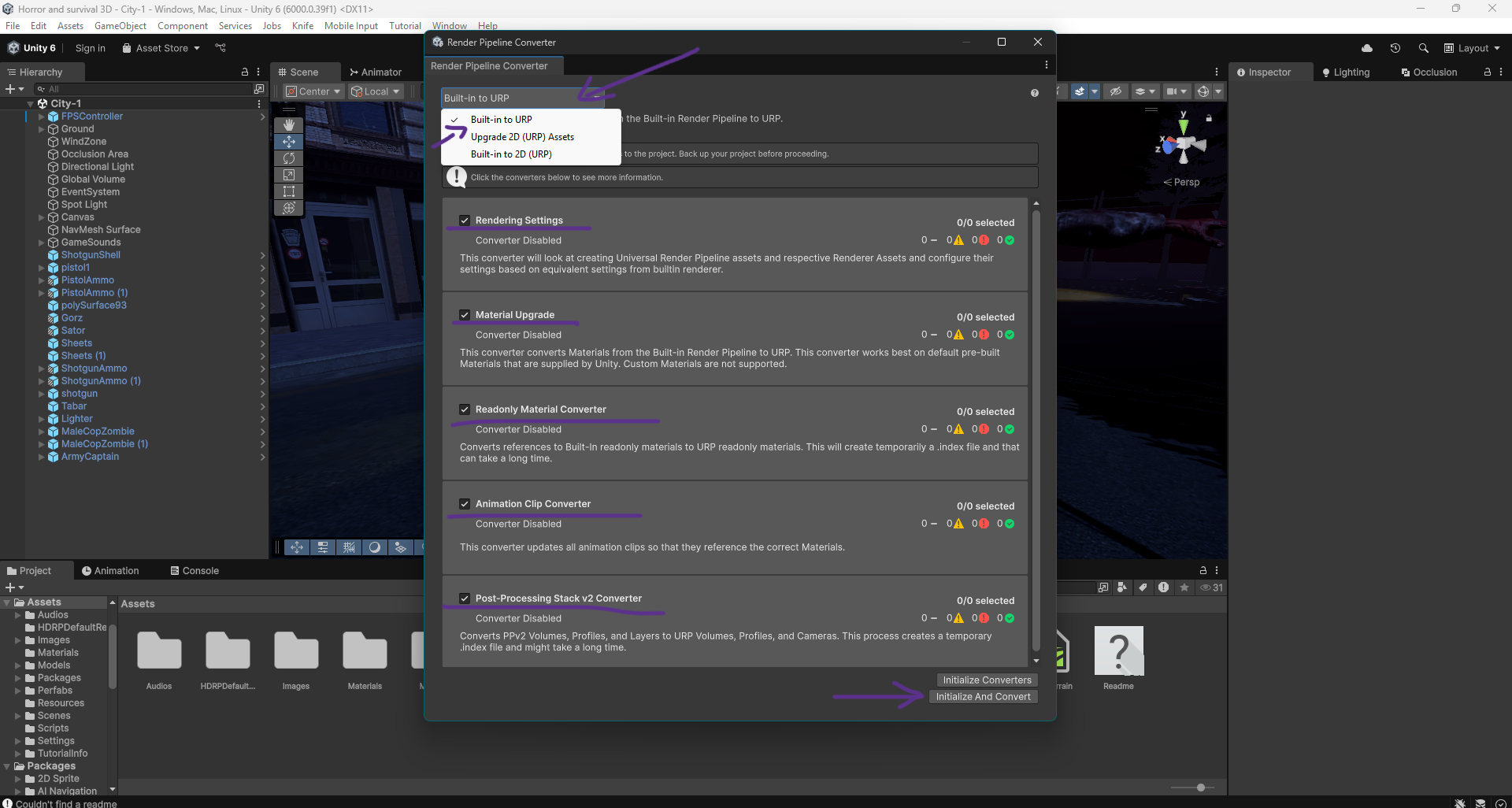This screenshot has height=808, width=1512.
Task: Open the Undo History icon
Action: tap(1395, 48)
